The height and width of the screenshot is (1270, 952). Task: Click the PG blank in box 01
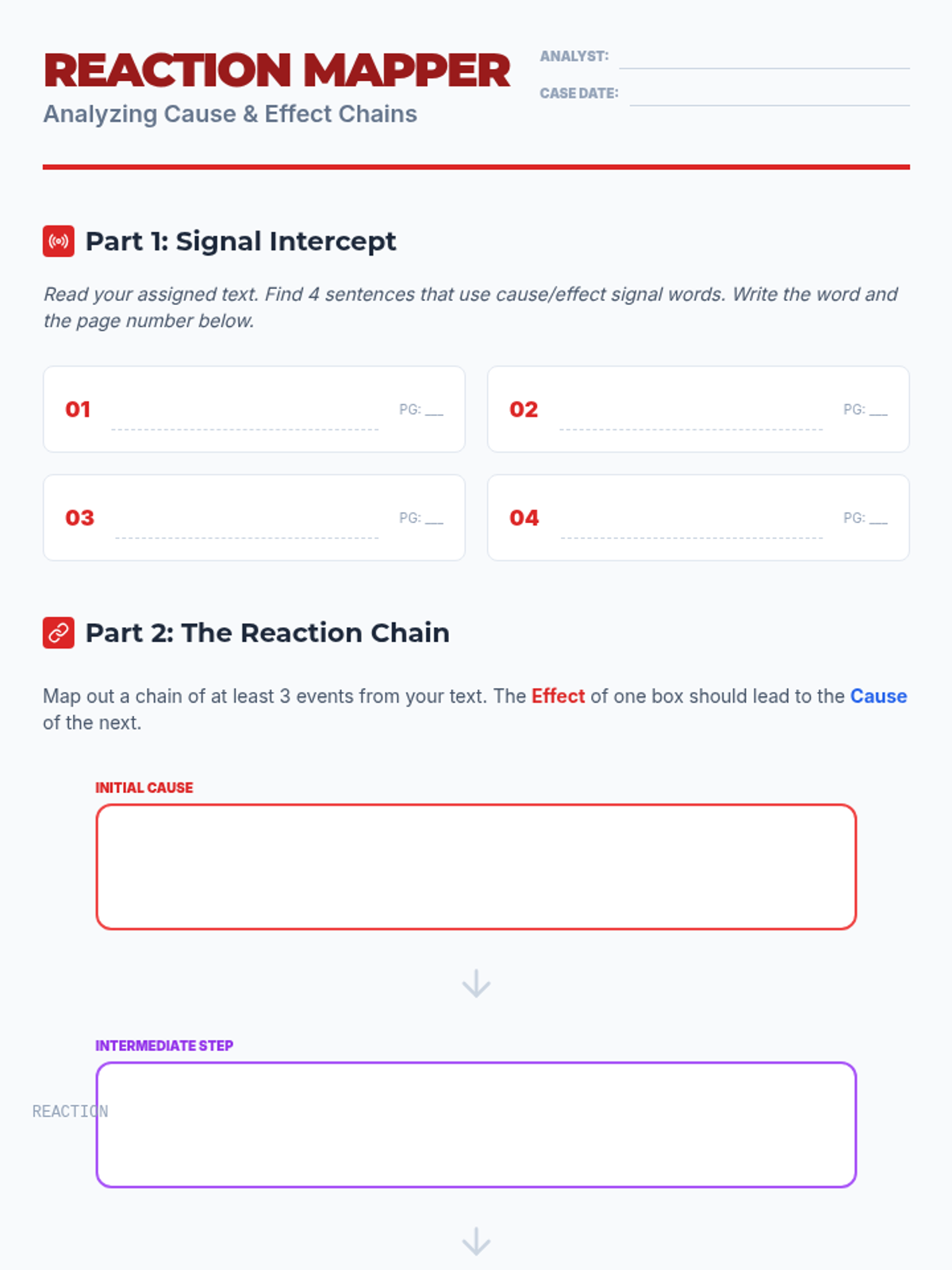pos(434,410)
